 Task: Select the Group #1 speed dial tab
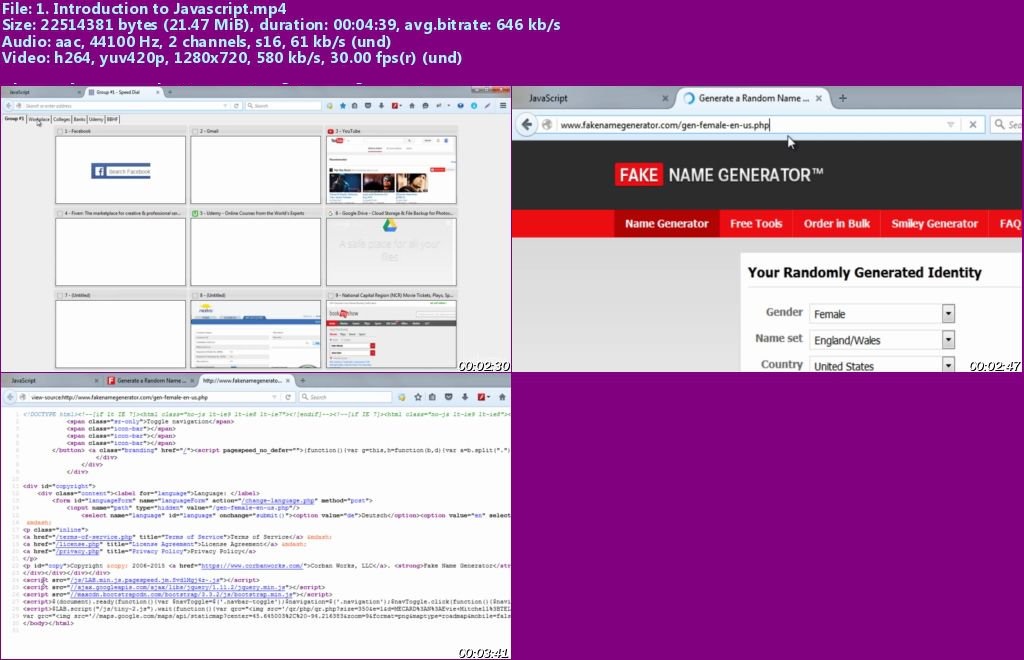(x=14, y=119)
